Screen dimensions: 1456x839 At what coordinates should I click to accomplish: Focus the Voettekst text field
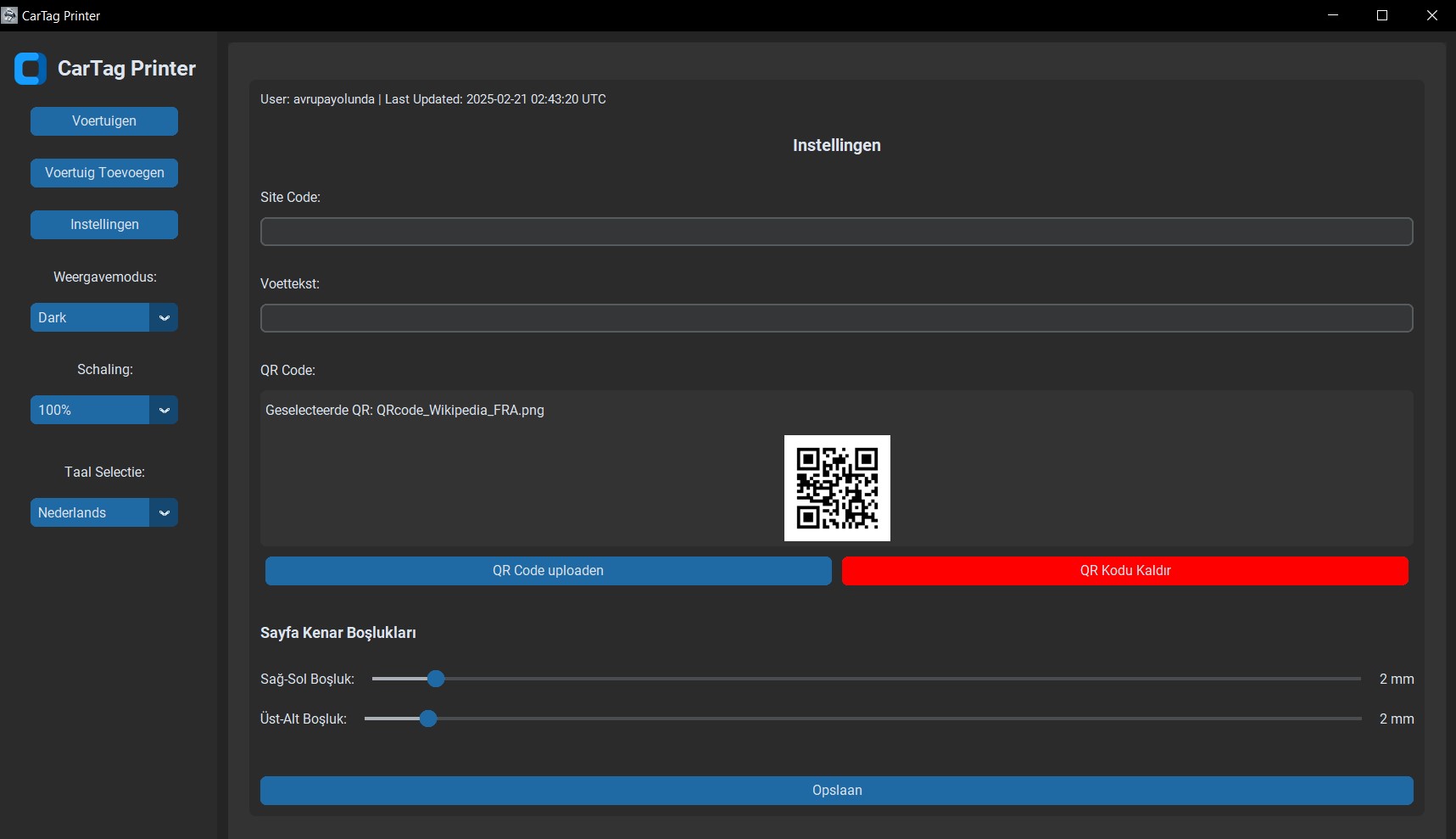[x=836, y=318]
